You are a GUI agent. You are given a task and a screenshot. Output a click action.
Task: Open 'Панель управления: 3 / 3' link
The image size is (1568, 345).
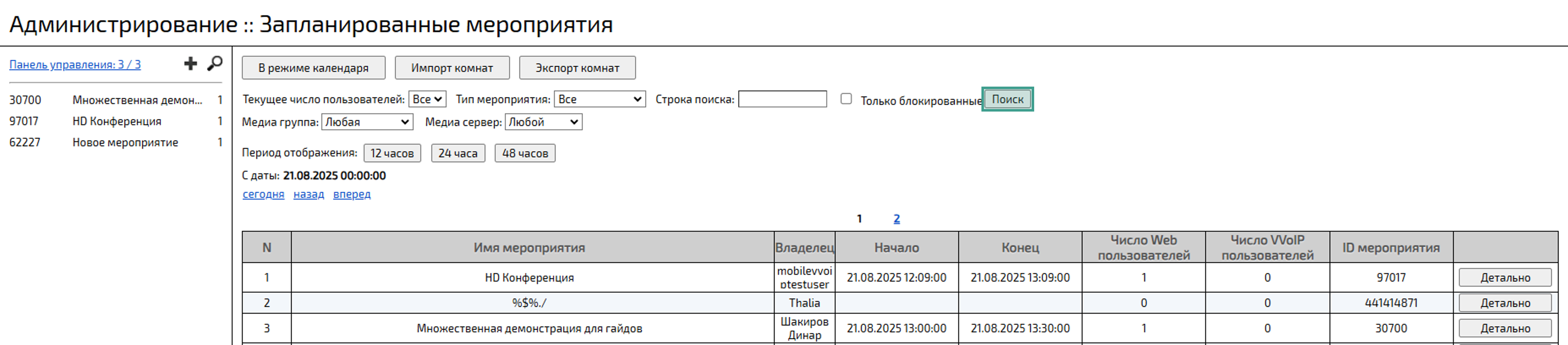(x=75, y=65)
